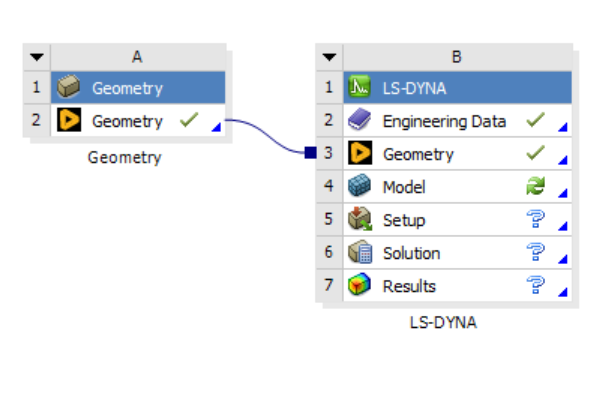Select the Solution cell
The width and height of the screenshot is (604, 394).
[458, 253]
